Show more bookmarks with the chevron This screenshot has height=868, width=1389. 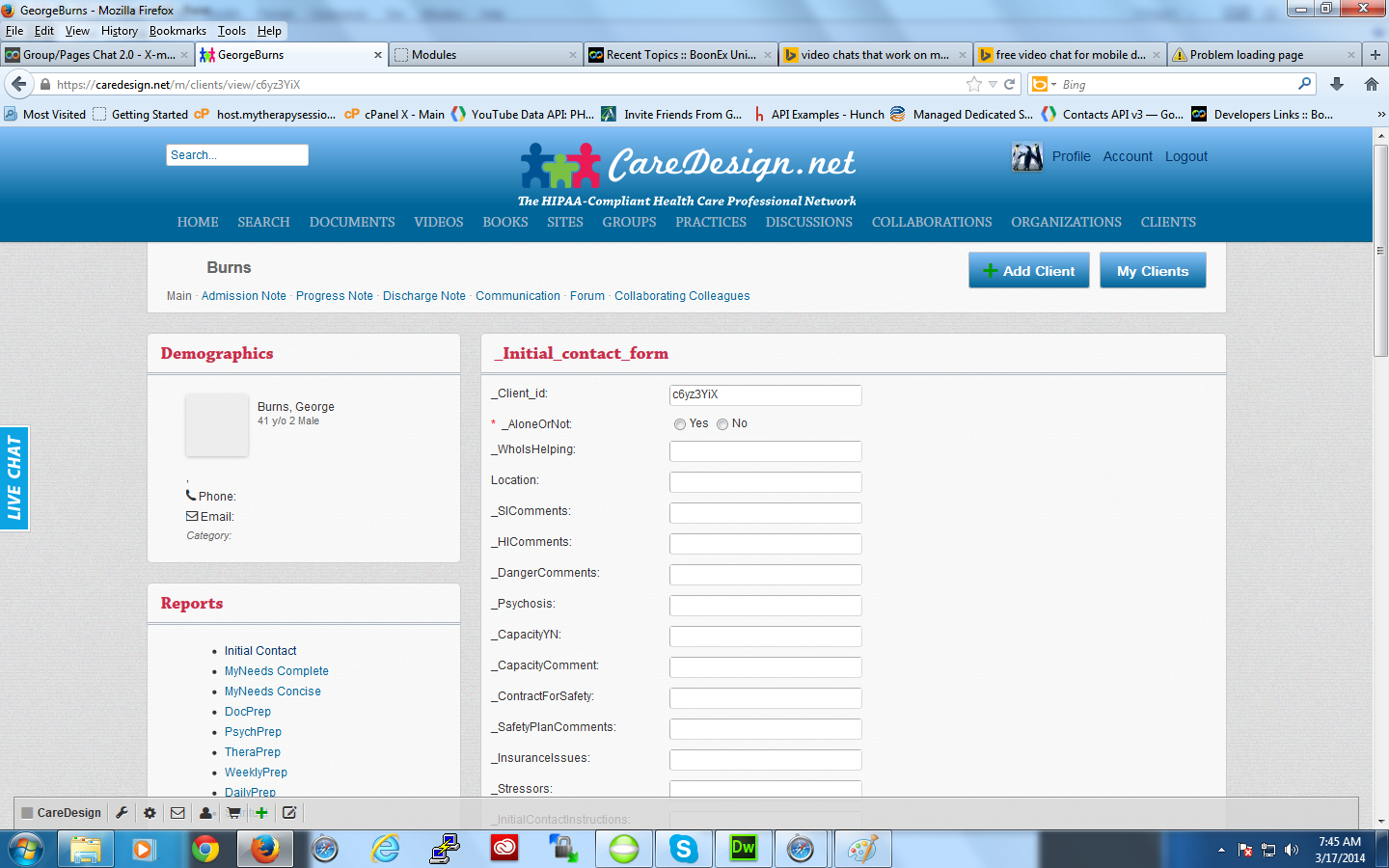coord(1381,114)
